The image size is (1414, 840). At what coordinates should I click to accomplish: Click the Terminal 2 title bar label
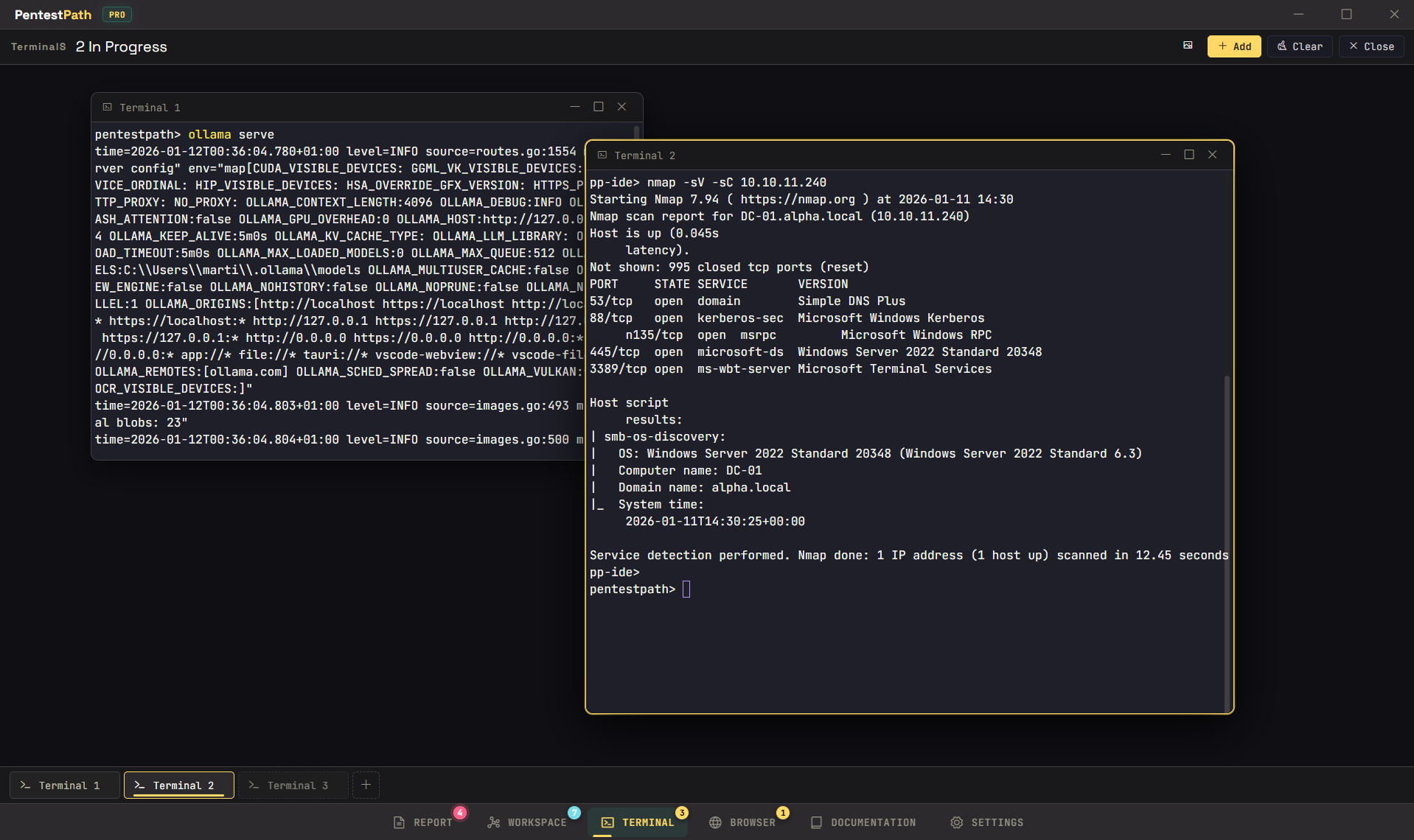click(x=644, y=155)
